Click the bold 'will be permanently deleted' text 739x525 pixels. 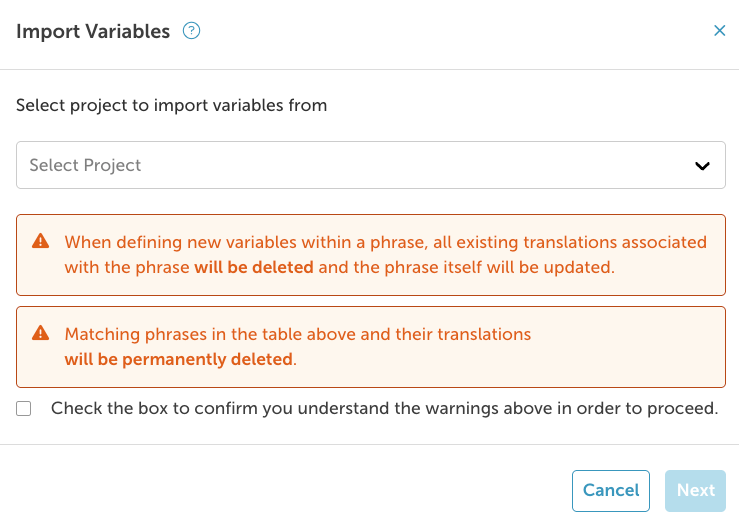click(180, 359)
